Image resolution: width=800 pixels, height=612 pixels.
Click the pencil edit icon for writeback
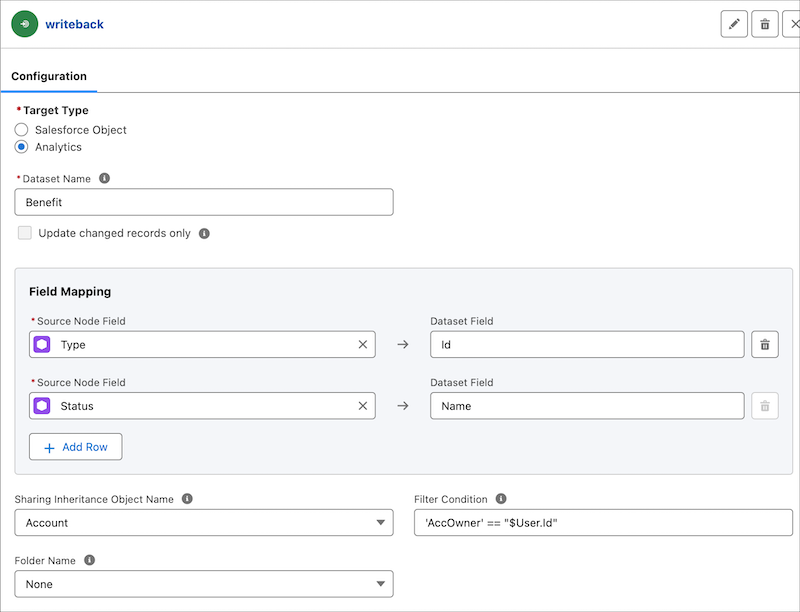click(734, 24)
